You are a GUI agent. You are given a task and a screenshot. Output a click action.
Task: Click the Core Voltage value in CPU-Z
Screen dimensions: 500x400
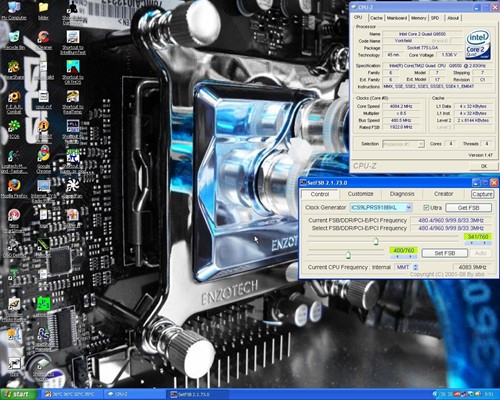coord(449,55)
